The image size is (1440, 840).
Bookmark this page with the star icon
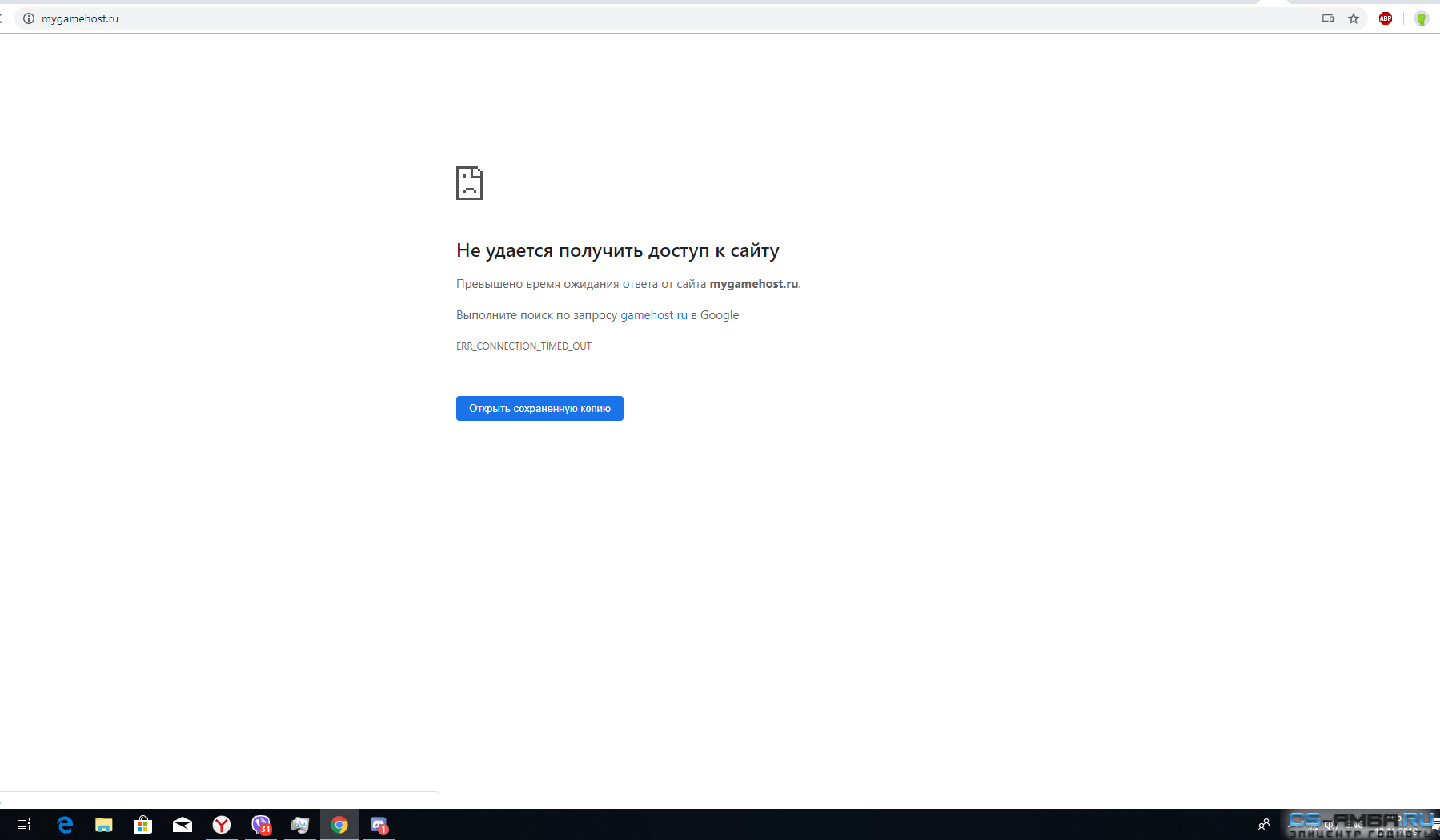click(1354, 18)
